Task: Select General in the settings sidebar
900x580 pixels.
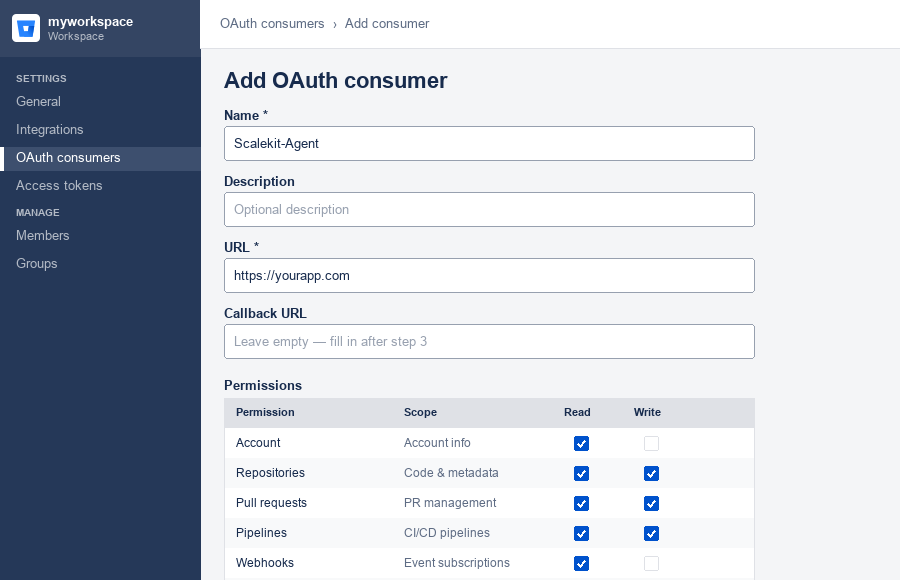Action: [x=38, y=101]
